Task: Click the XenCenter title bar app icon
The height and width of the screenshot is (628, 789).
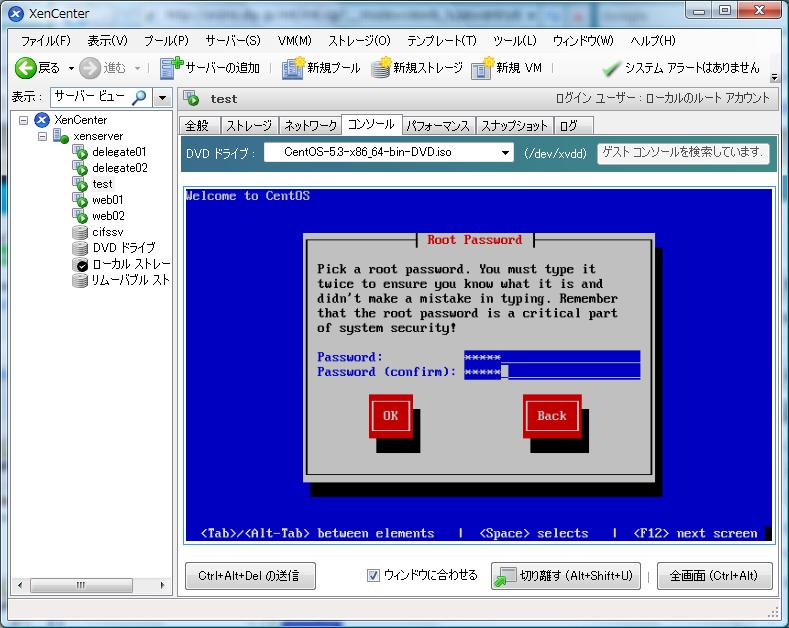Action: pyautogui.click(x=16, y=14)
